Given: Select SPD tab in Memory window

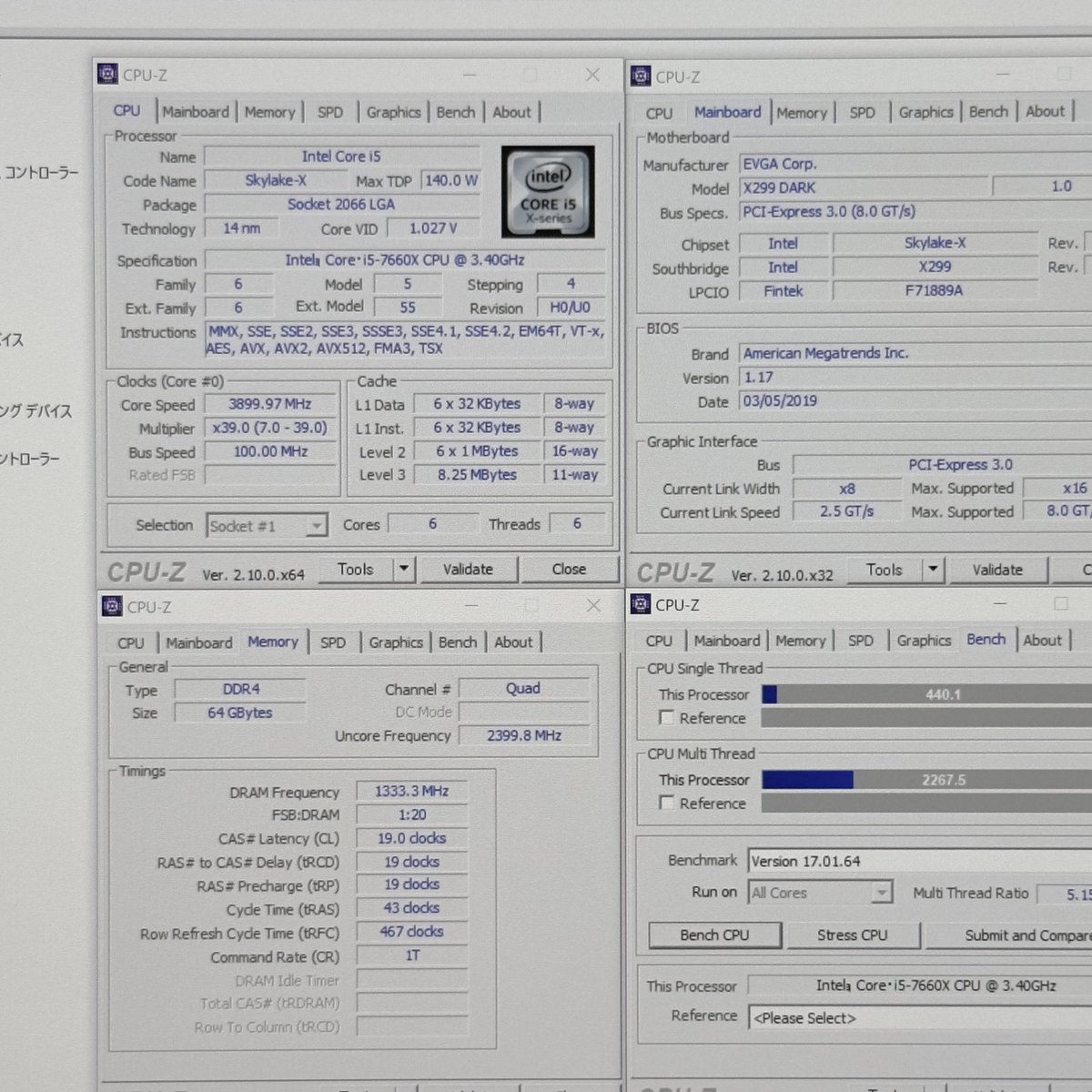Looking at the screenshot, I should tap(333, 642).
